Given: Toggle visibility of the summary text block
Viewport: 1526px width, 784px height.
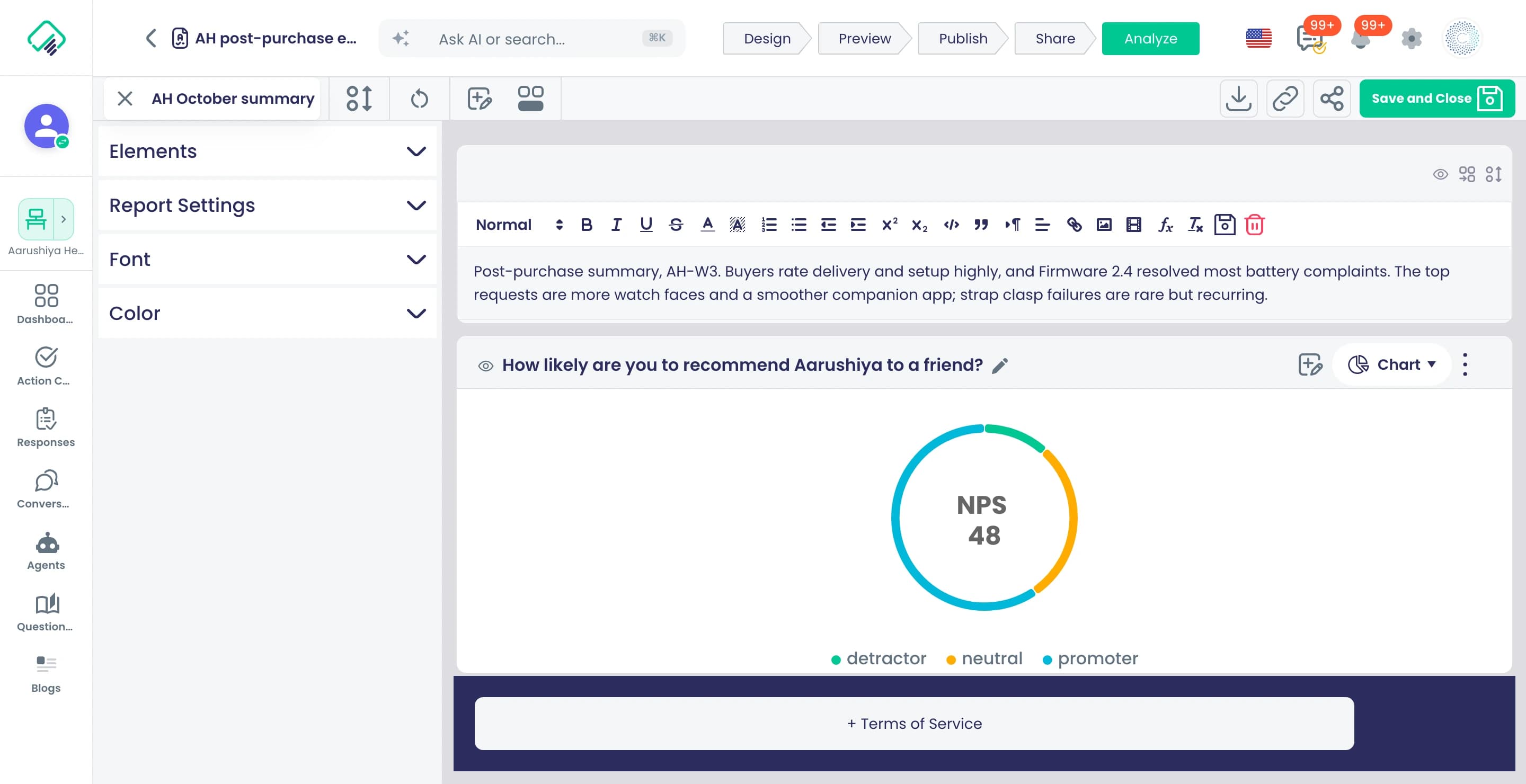Looking at the screenshot, I should click(x=1440, y=174).
